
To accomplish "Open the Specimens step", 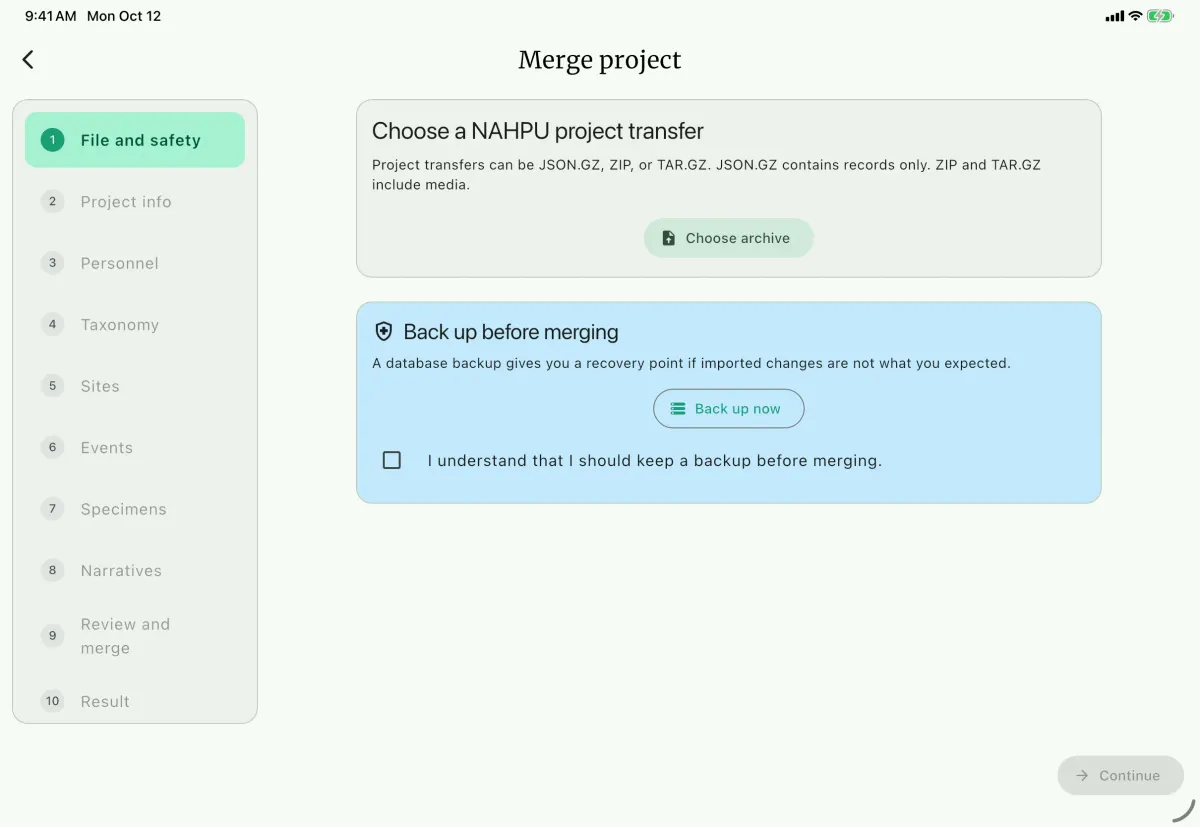I will click(x=135, y=509).
